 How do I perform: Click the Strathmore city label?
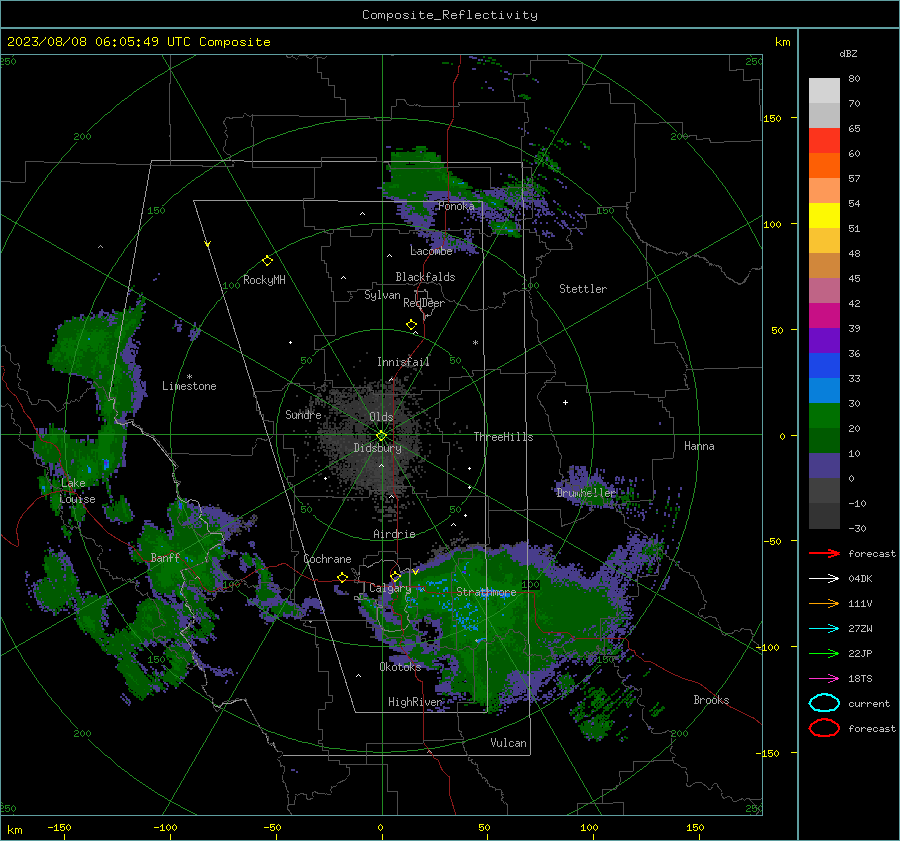pos(486,592)
